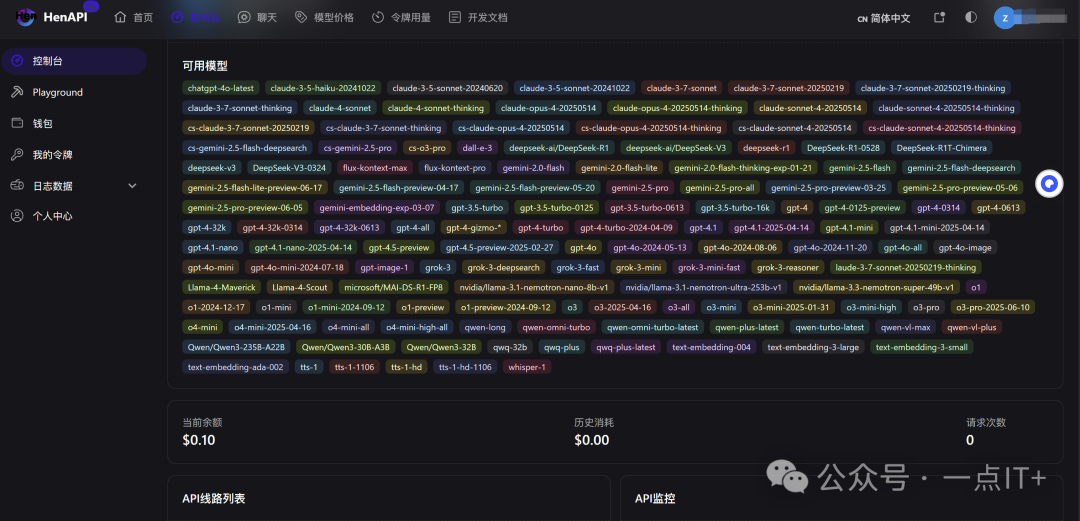Click the key icon beside 我的令牌
This screenshot has width=1080, height=521.
(x=18, y=154)
